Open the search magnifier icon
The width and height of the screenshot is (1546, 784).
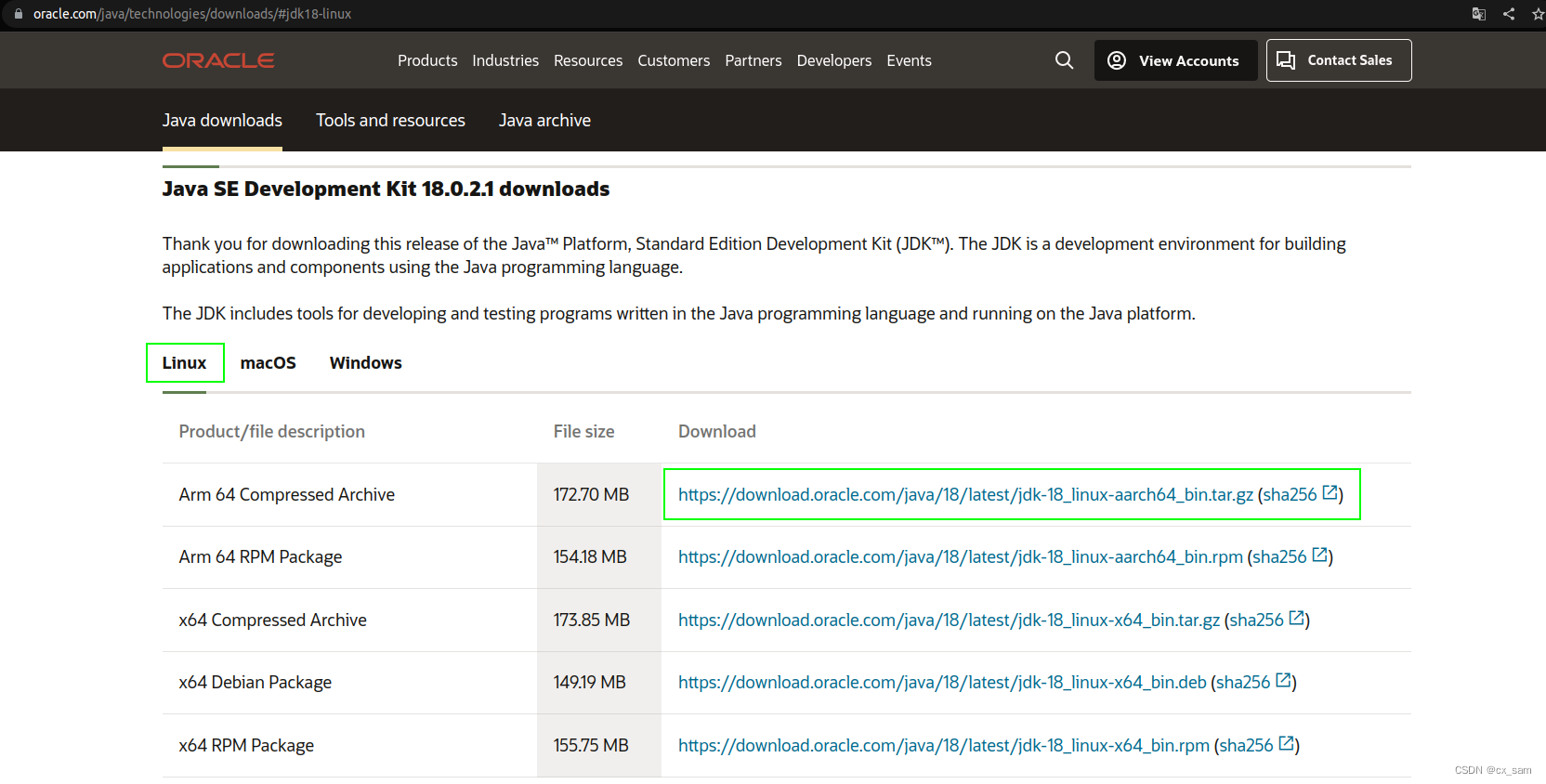(1065, 60)
